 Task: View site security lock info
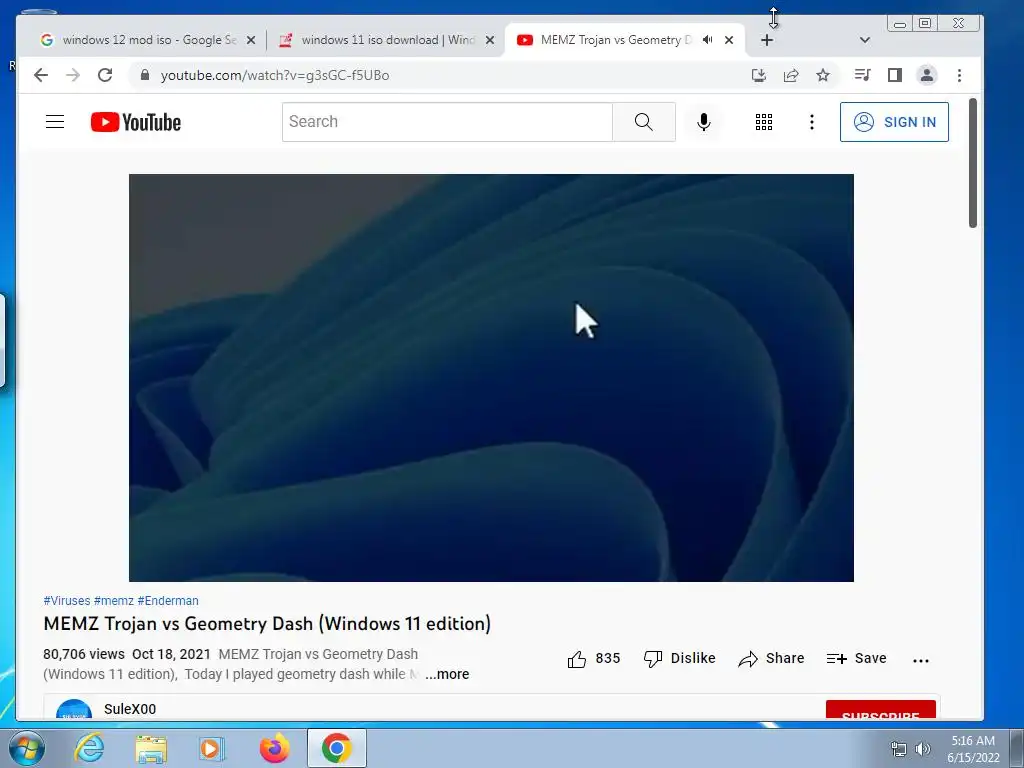coord(145,75)
